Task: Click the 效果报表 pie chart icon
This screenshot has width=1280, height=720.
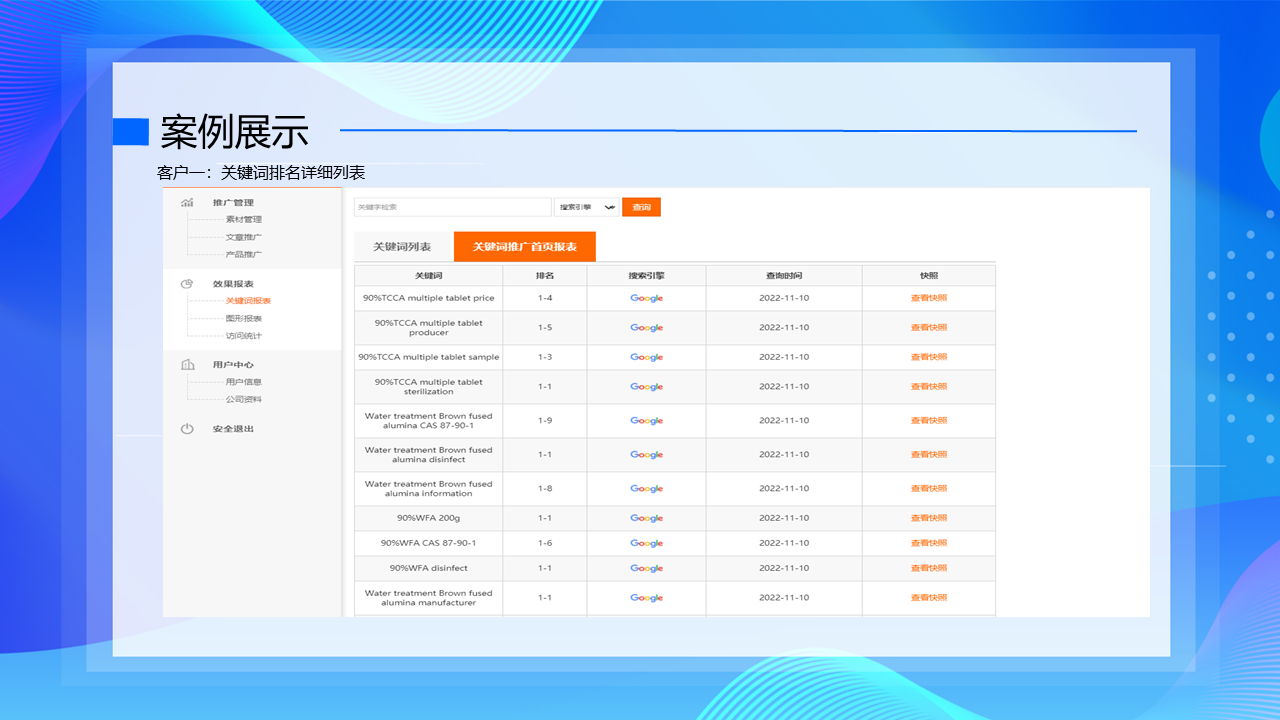Action: click(187, 284)
